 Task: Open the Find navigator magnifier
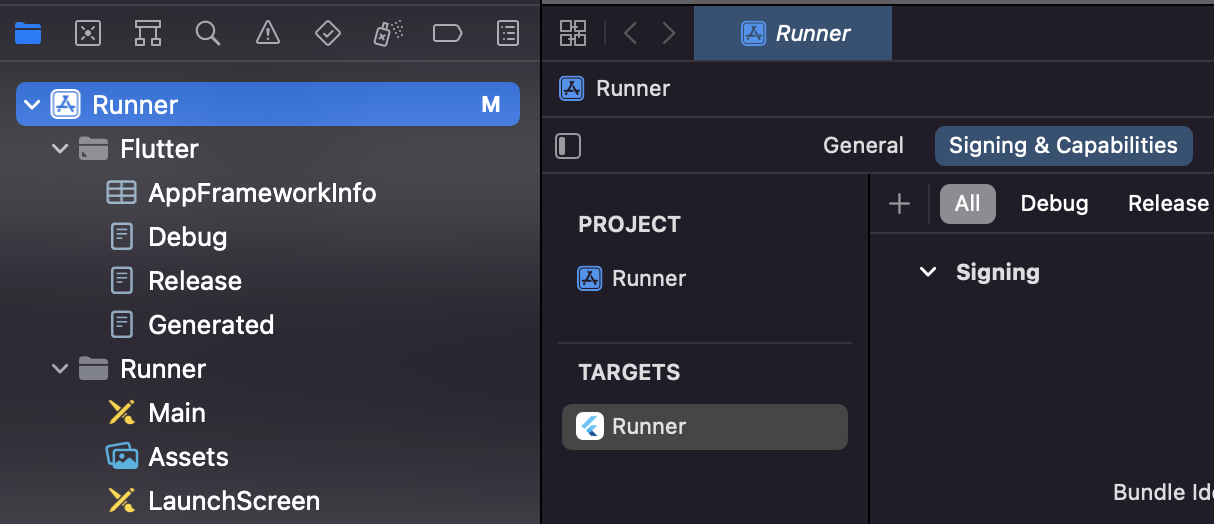[x=208, y=33]
